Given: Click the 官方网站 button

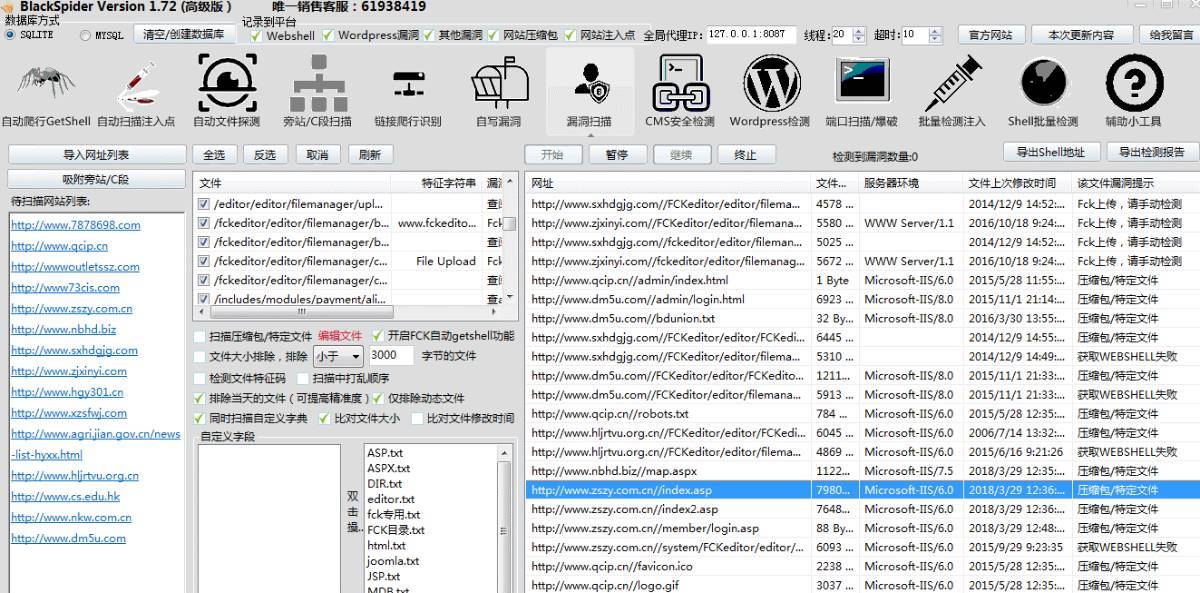Looking at the screenshot, I should click(990, 34).
